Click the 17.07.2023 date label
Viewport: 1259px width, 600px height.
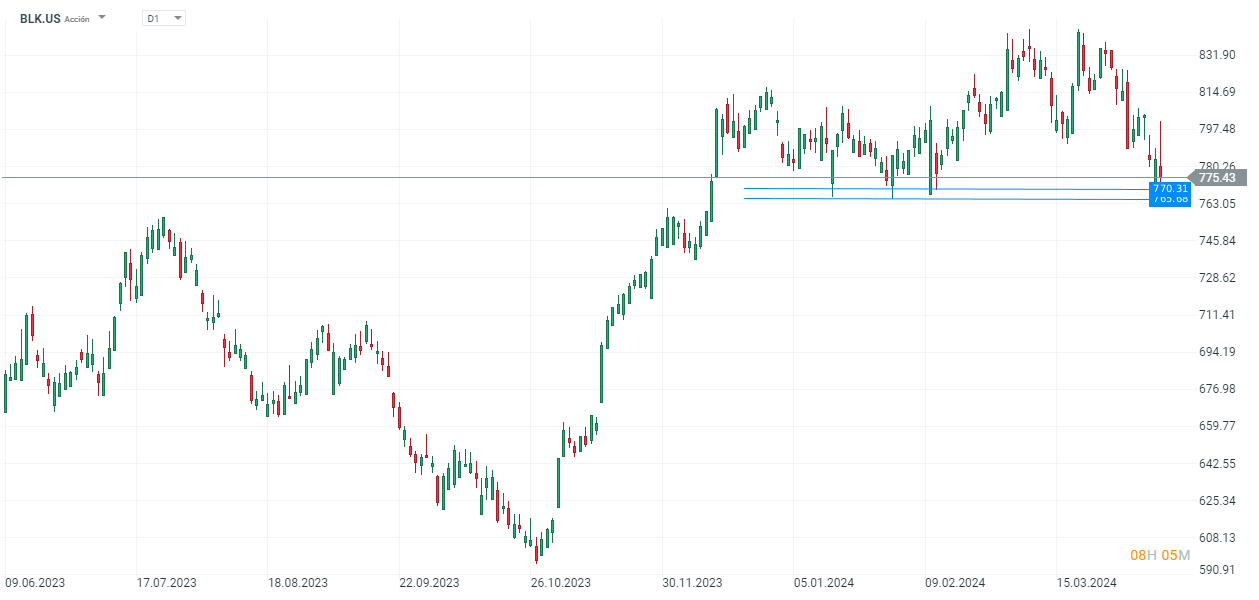[x=166, y=582]
